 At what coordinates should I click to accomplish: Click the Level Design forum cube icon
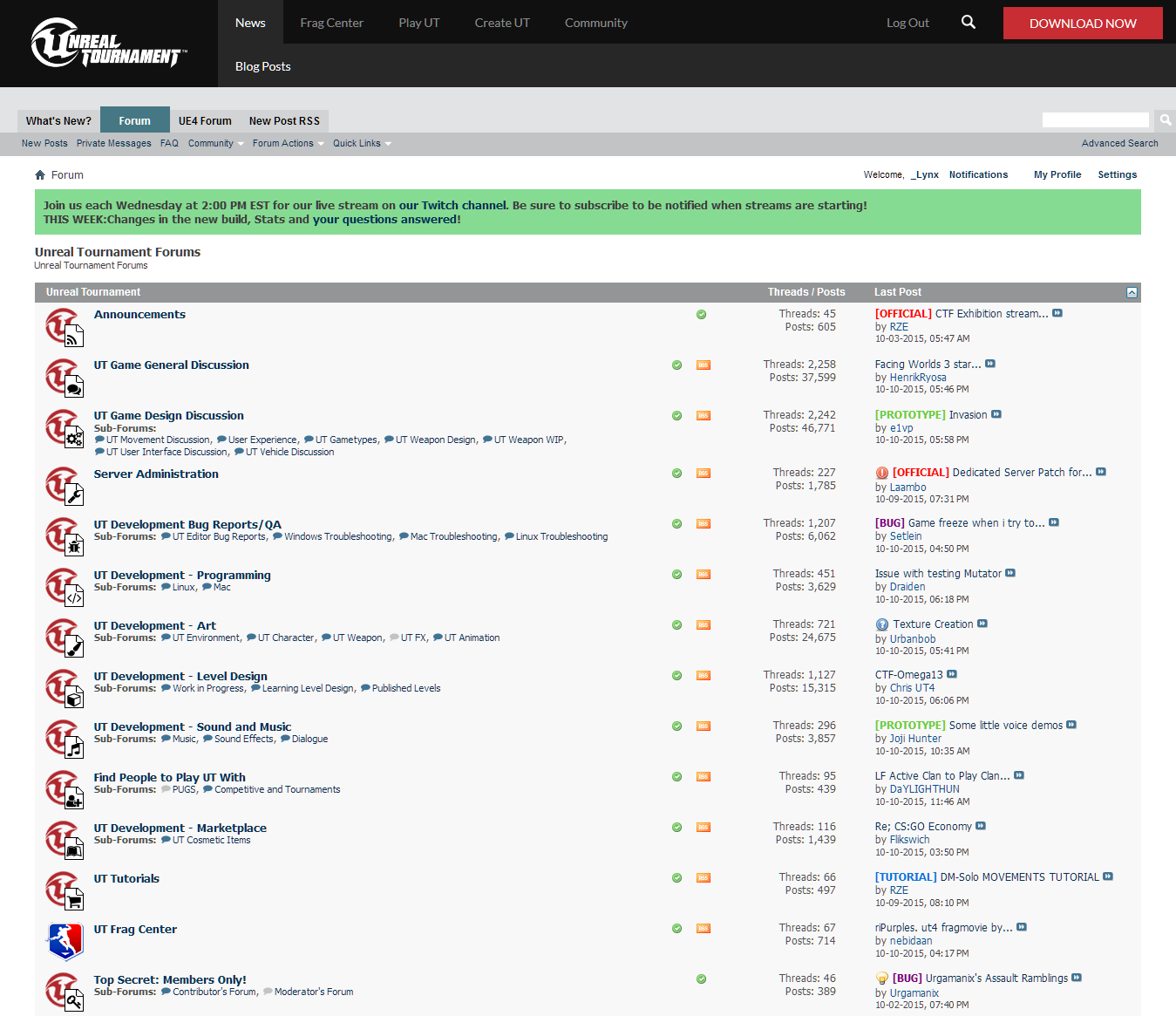(65, 689)
